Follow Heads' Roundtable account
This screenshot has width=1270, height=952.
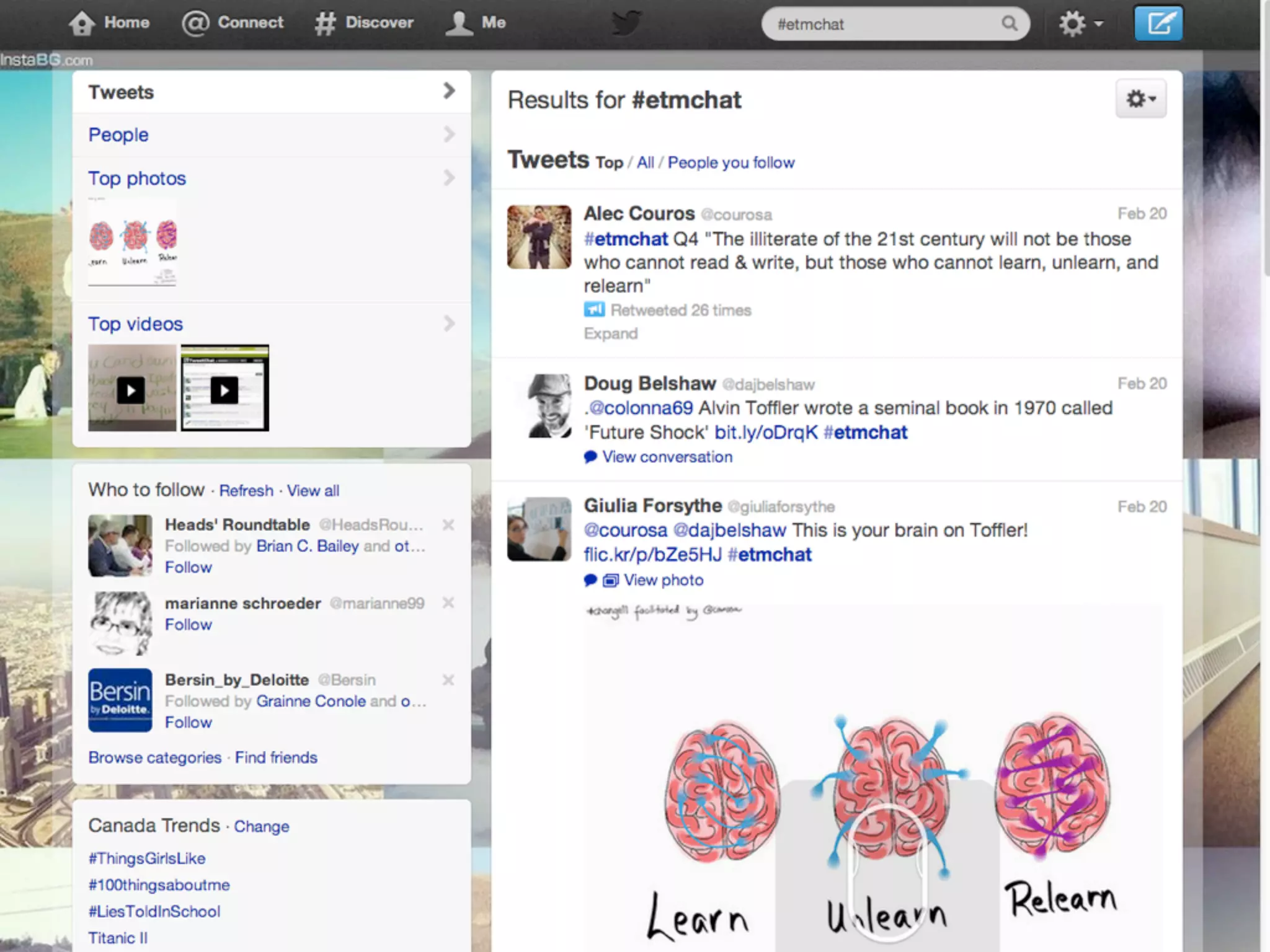[188, 567]
